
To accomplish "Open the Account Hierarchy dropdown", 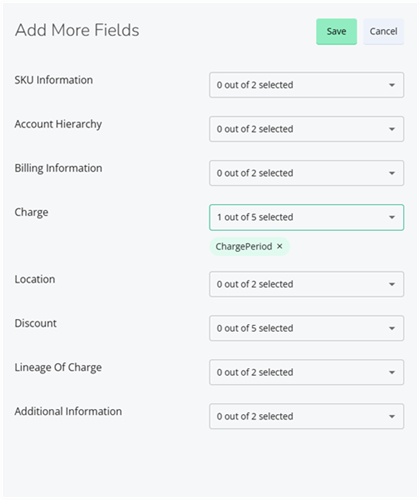I will coord(306,129).
